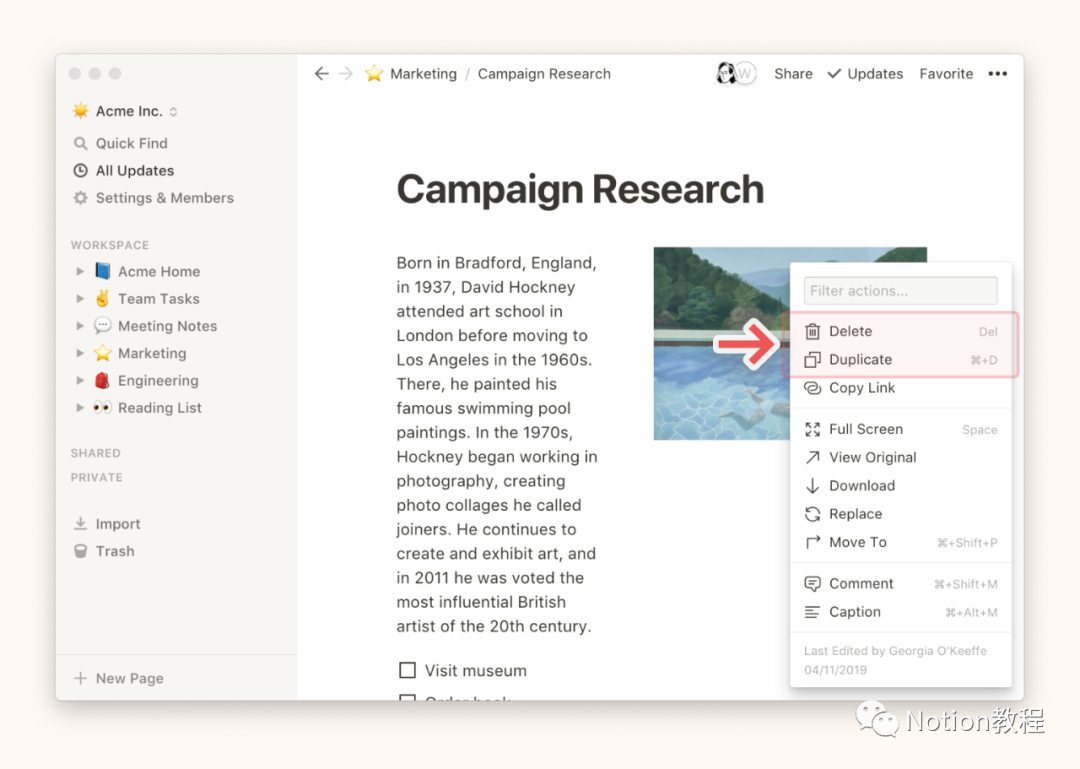Click the Import download icon
The width and height of the screenshot is (1080, 769).
tap(81, 524)
